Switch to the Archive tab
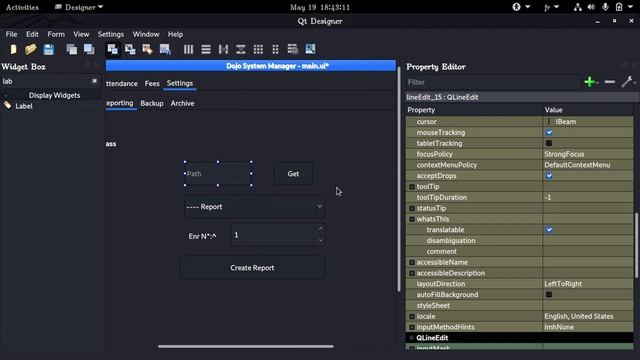 click(182, 103)
